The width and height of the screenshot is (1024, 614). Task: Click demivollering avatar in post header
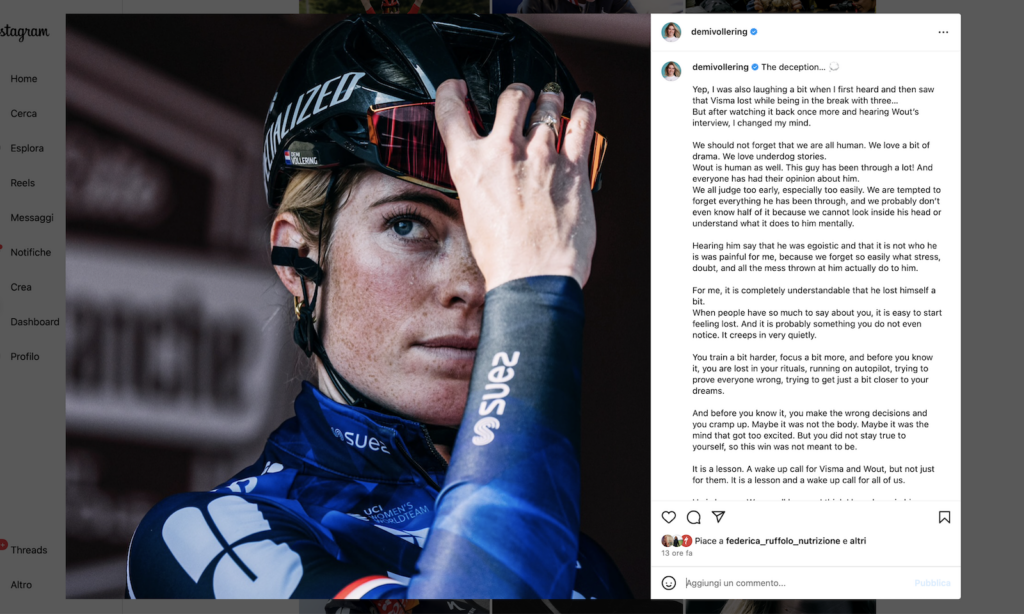(x=671, y=31)
